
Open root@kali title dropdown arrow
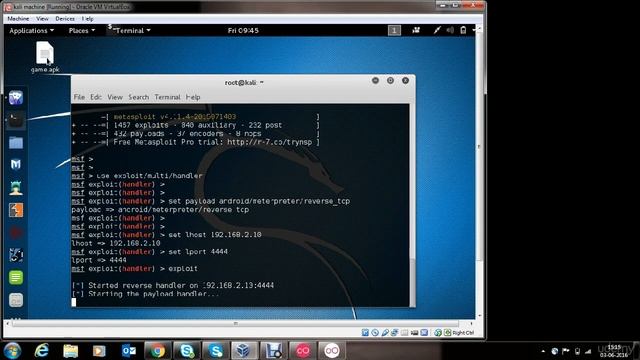pyautogui.click(x=262, y=82)
